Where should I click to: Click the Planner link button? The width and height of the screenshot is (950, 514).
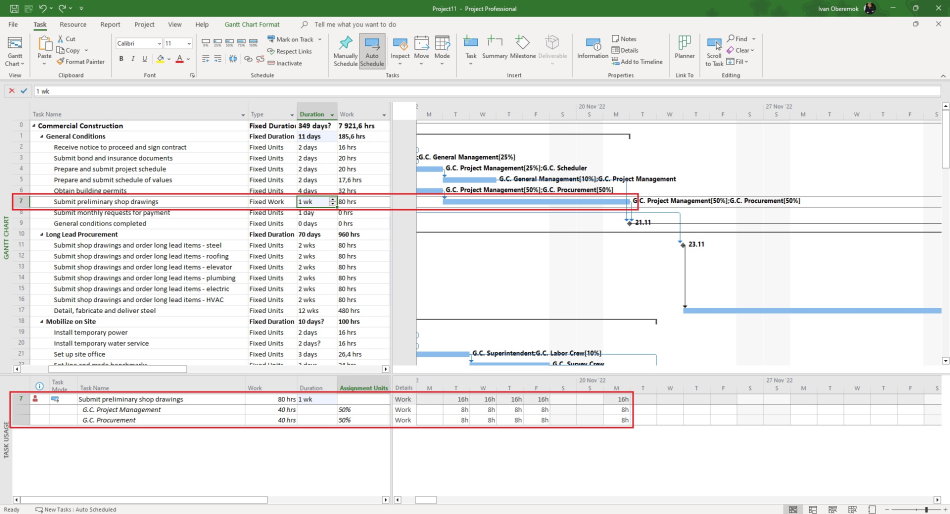click(x=685, y=48)
